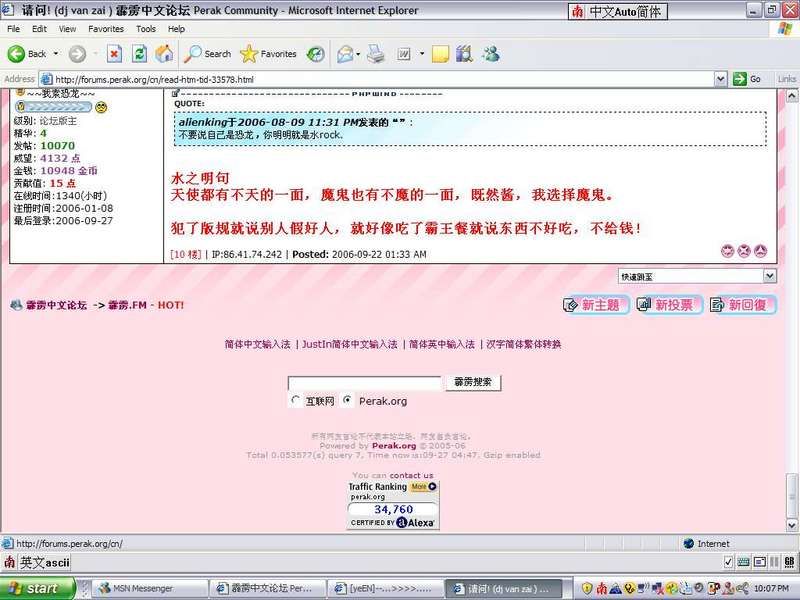The width and height of the screenshot is (800, 600).
Task: Open Search in the IE toolbar
Action: 208,54
